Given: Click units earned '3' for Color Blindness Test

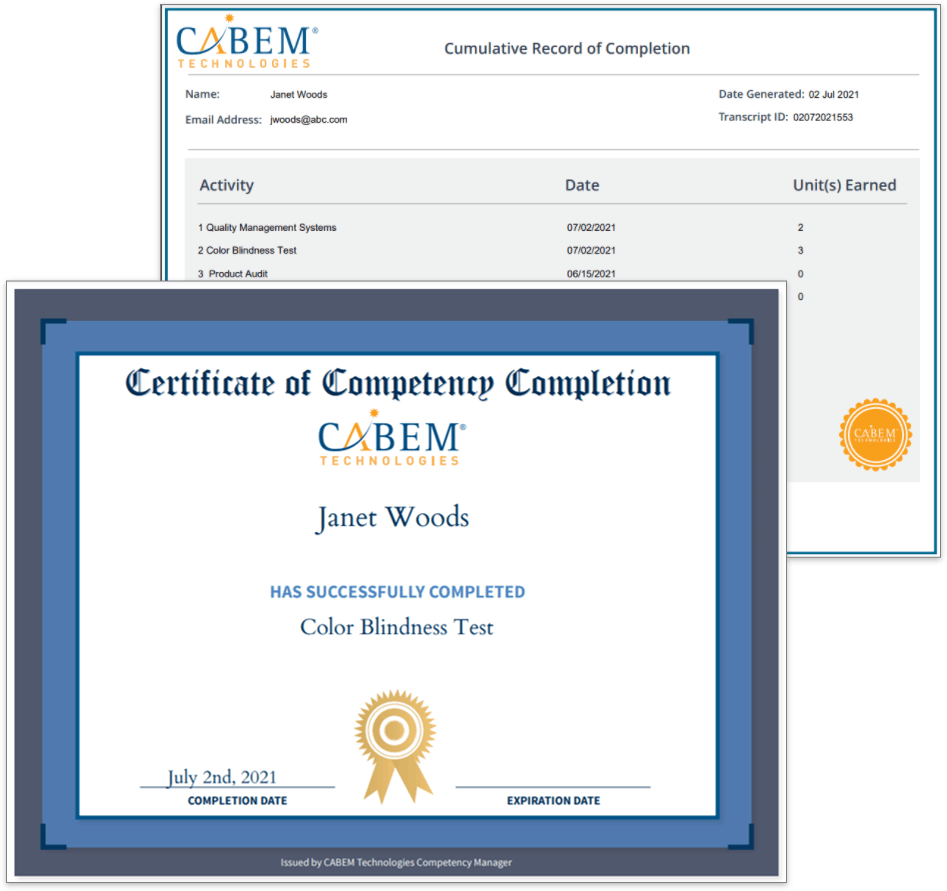Looking at the screenshot, I should pos(800,251).
